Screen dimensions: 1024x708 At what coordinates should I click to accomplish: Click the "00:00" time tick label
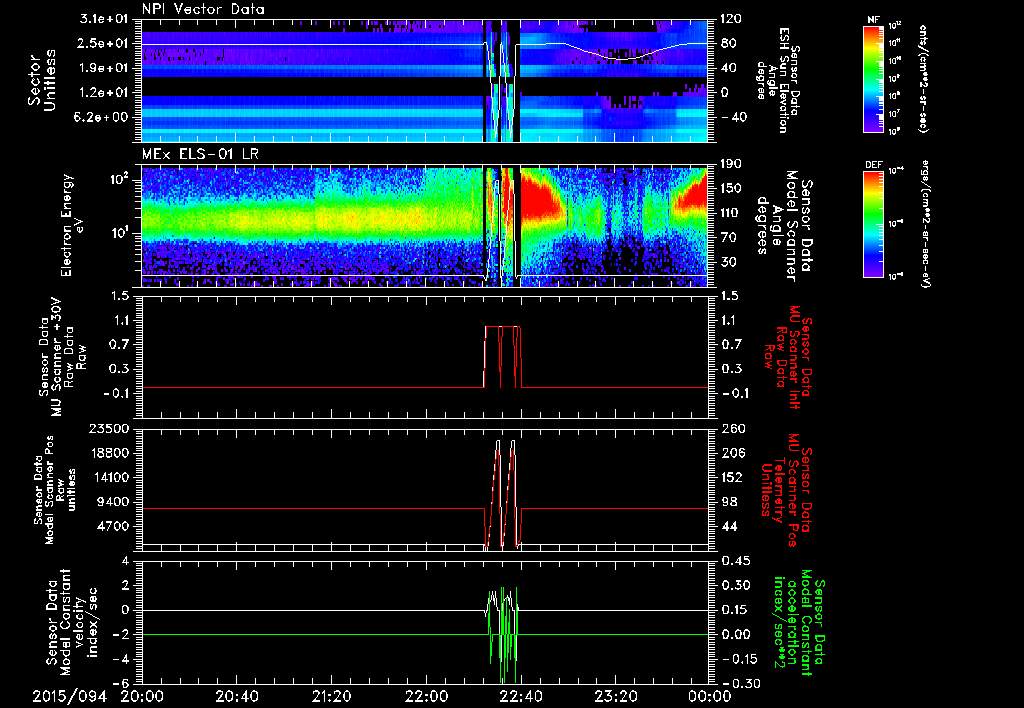click(710, 696)
